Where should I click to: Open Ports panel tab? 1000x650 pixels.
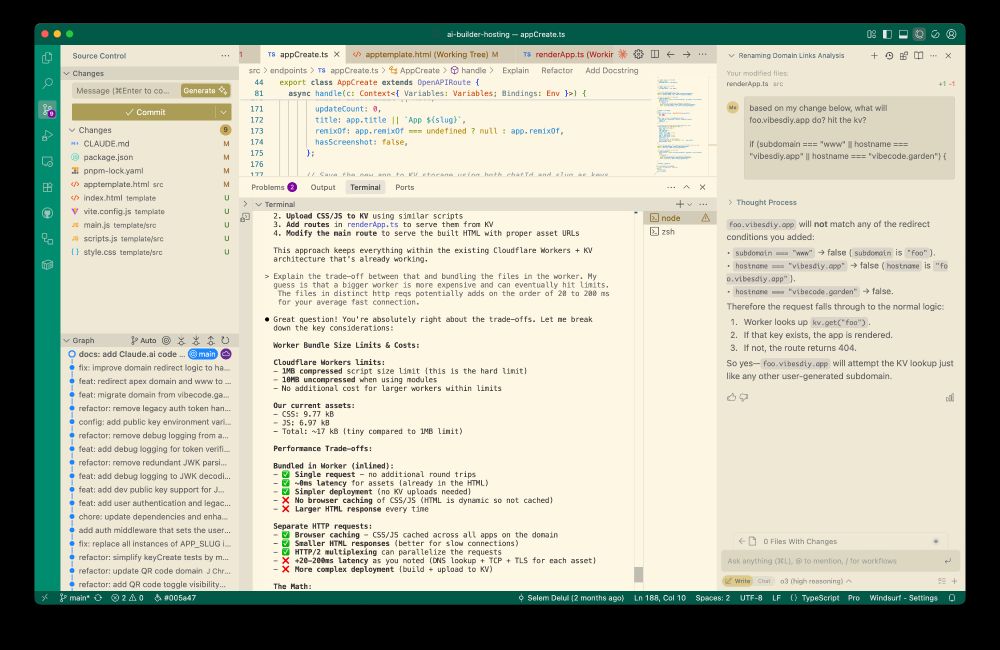404,188
